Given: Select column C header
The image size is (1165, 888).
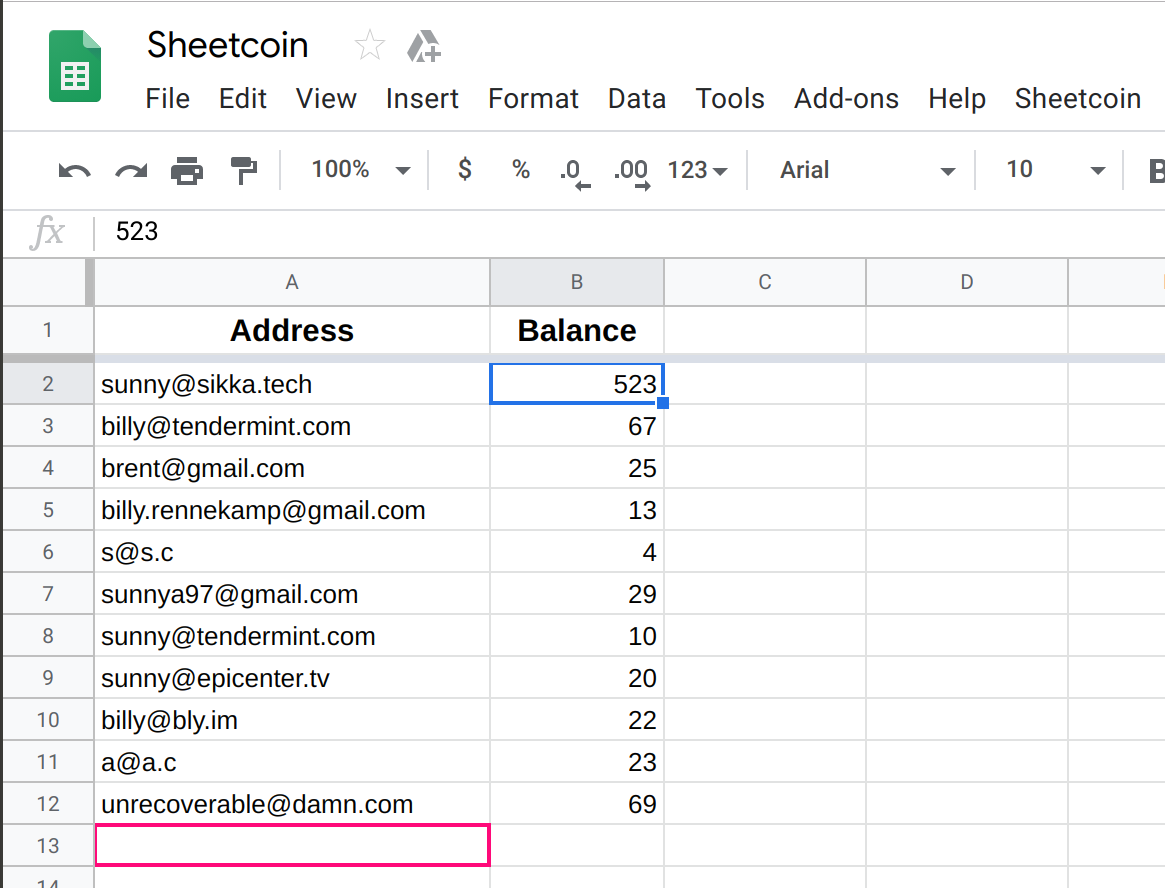Looking at the screenshot, I should pos(765,282).
